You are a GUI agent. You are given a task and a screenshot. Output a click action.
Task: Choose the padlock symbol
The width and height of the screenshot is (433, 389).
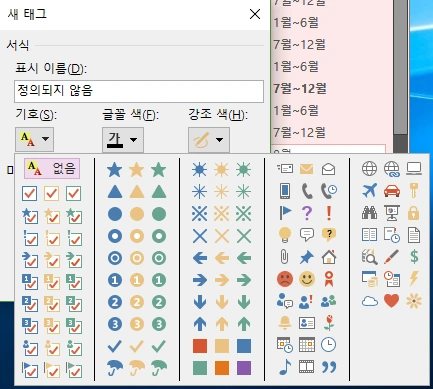[414, 213]
